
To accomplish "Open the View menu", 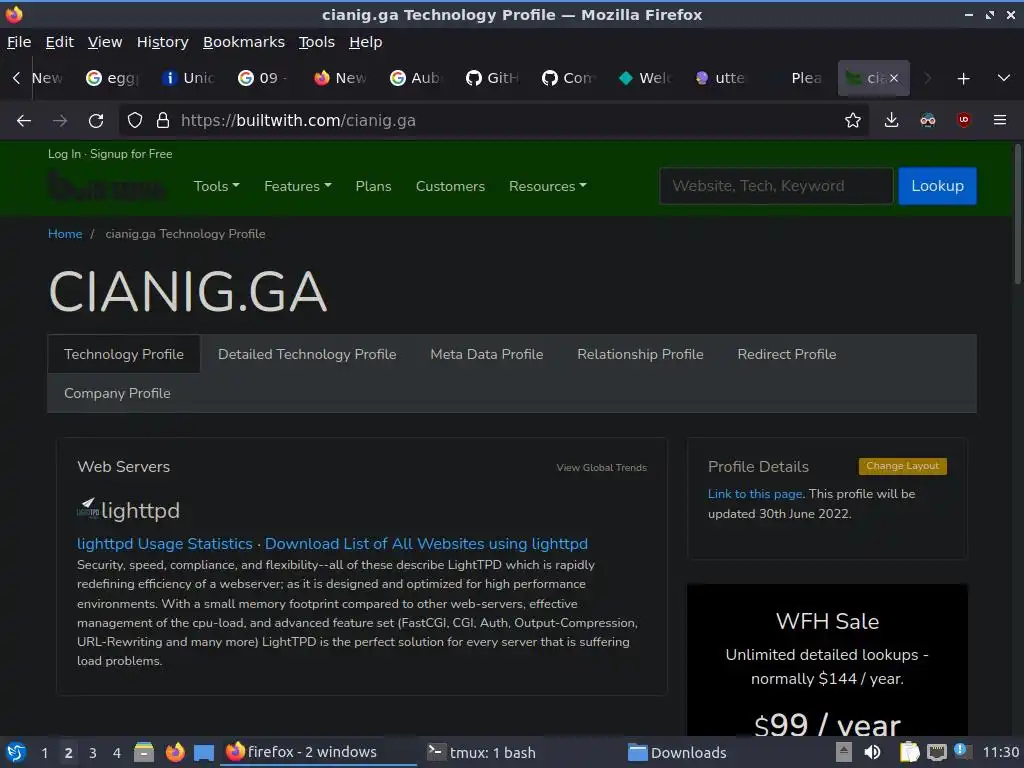I will pyautogui.click(x=105, y=42).
